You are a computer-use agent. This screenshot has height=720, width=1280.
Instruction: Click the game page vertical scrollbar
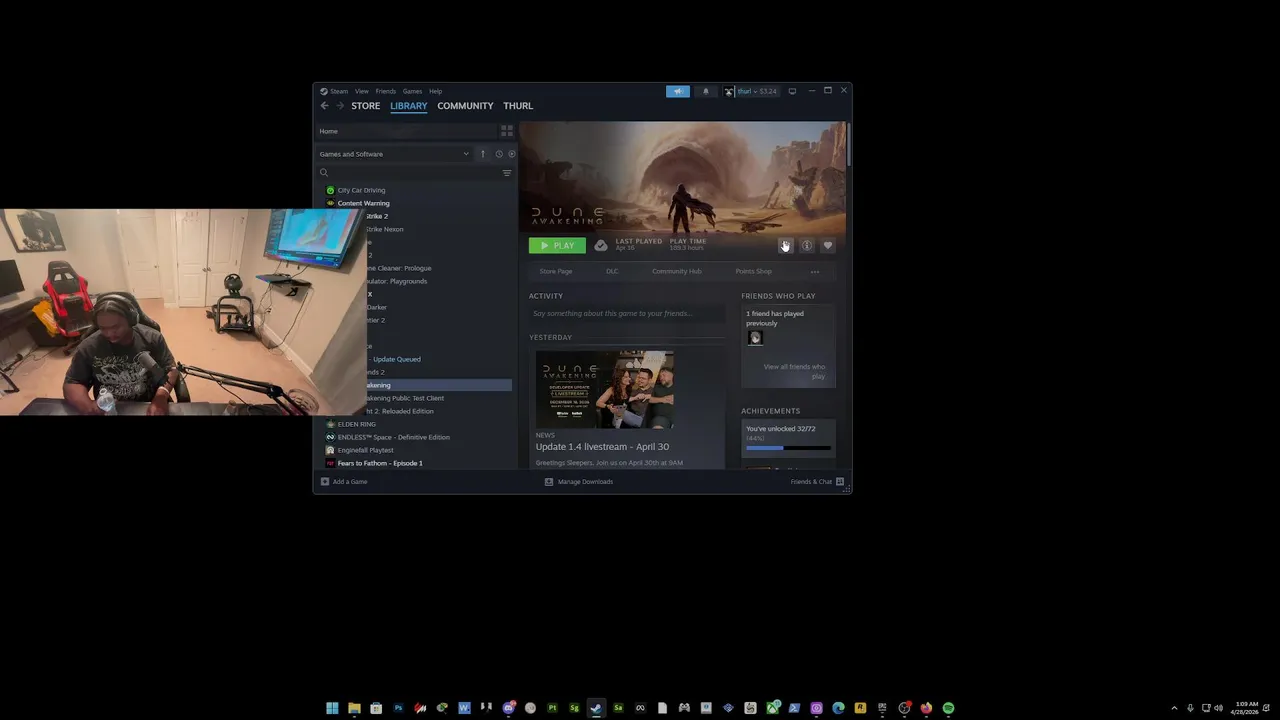(x=849, y=145)
